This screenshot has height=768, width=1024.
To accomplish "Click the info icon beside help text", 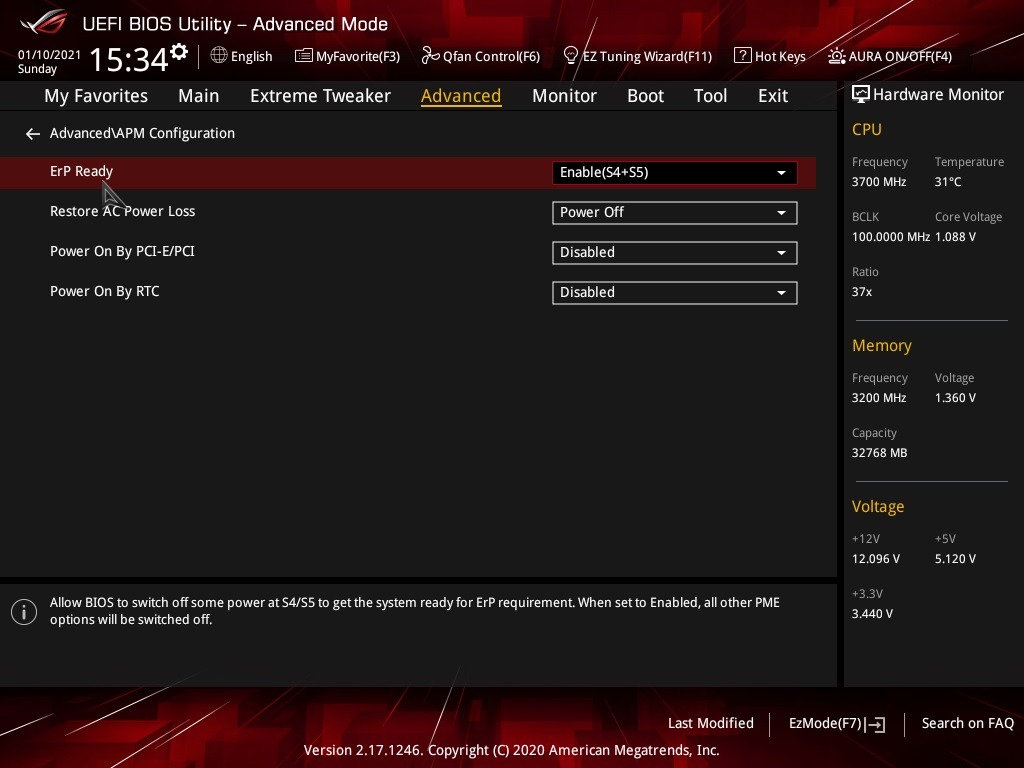I will tap(24, 612).
